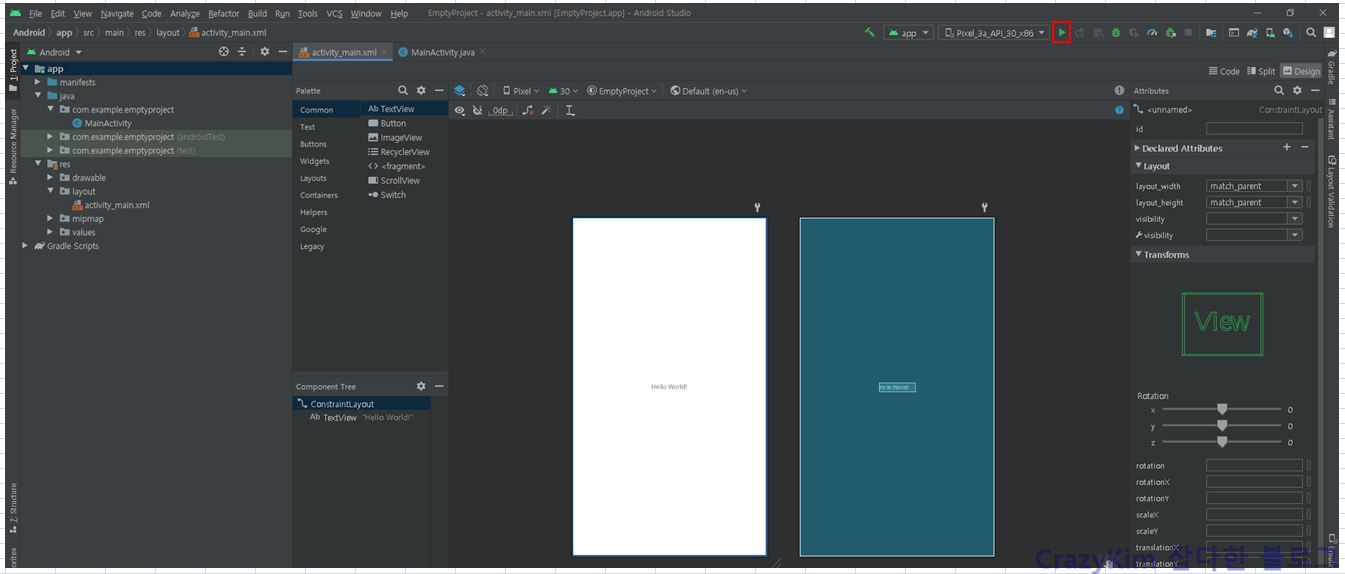Toggle view options eye icon
The image size is (1345, 574).
point(460,110)
